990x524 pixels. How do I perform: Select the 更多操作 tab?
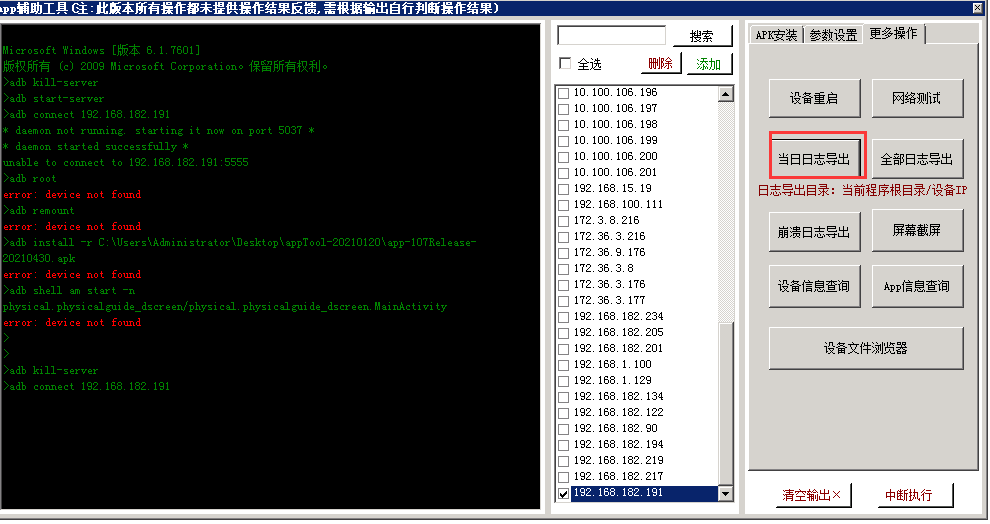coord(893,33)
